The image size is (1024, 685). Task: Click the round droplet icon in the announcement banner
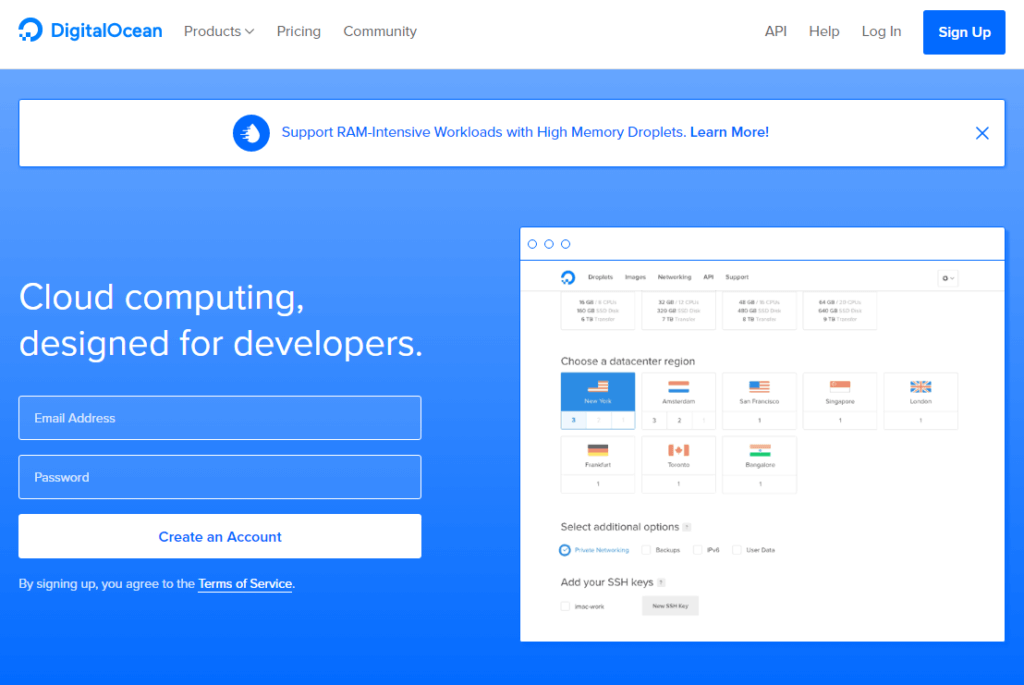tap(251, 133)
